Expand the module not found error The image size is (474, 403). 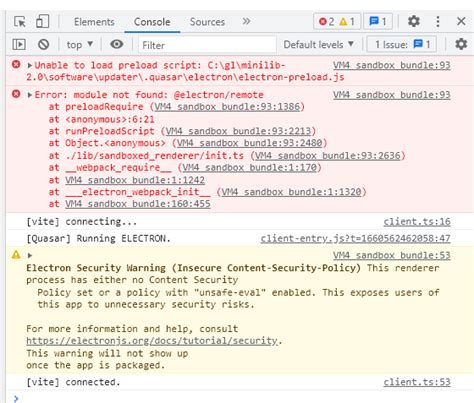coord(30,95)
